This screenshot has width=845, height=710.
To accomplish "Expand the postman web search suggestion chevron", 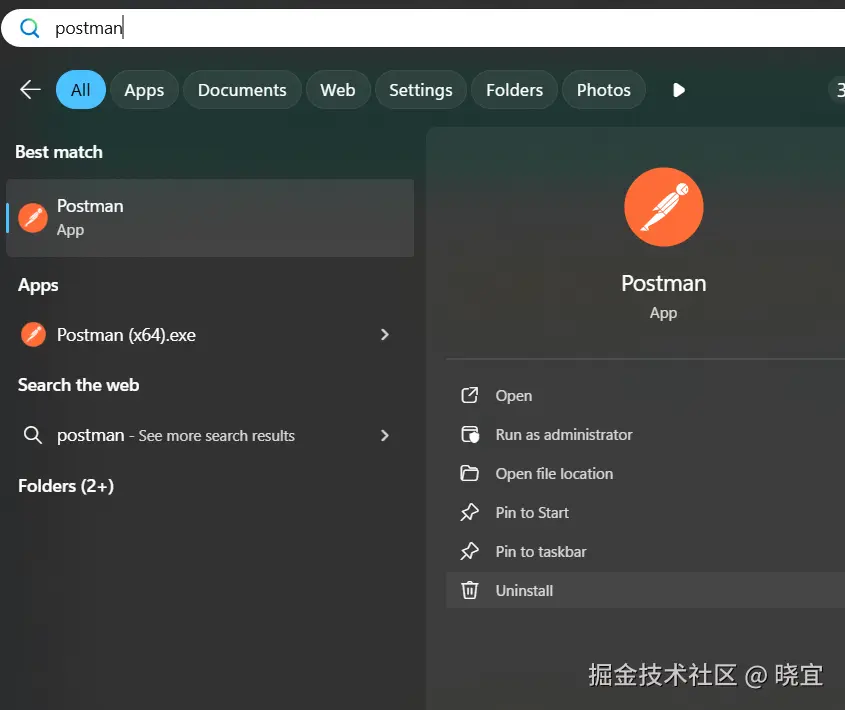I will point(384,435).
